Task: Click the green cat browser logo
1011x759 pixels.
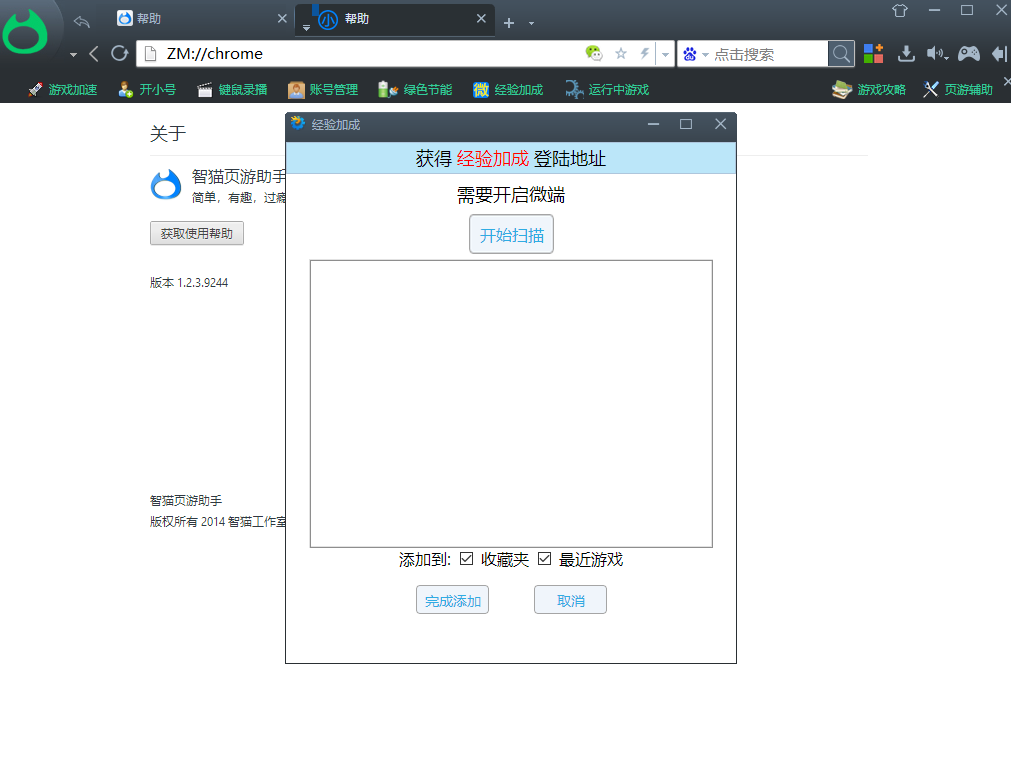Action: (x=26, y=32)
